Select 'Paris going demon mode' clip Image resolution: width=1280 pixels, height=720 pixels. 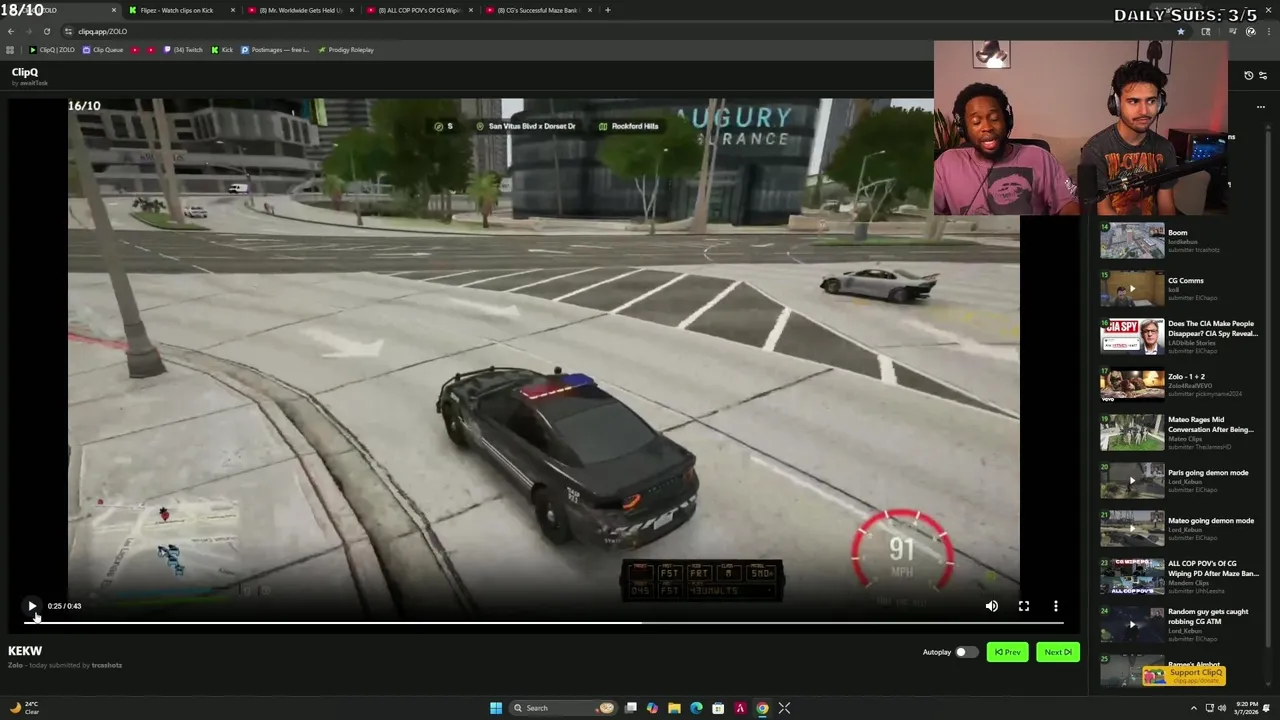point(1180,481)
